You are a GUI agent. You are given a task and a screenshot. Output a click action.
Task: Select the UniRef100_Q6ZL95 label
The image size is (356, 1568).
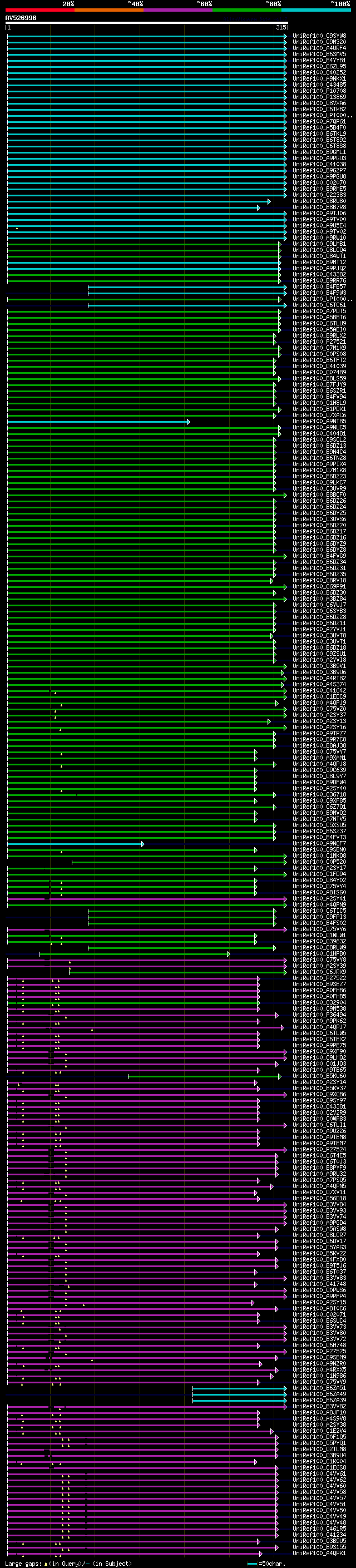pyautogui.click(x=319, y=66)
